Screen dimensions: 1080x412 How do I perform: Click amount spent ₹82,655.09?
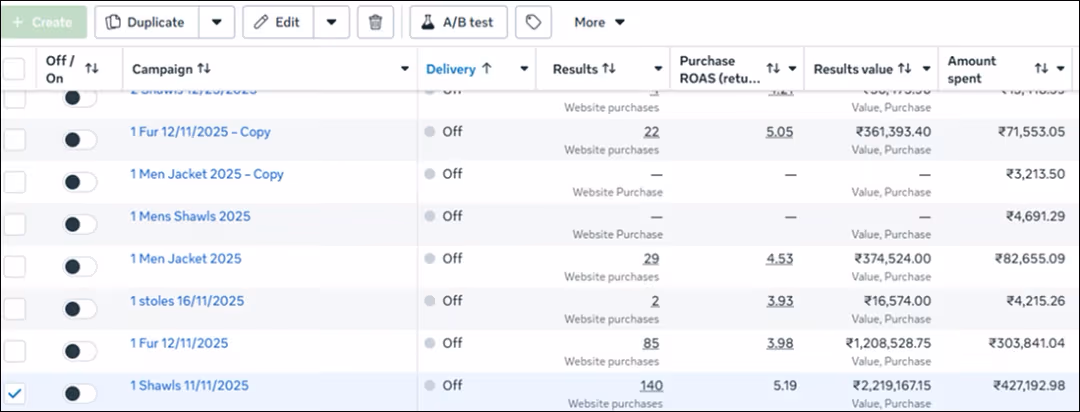(x=1030, y=259)
